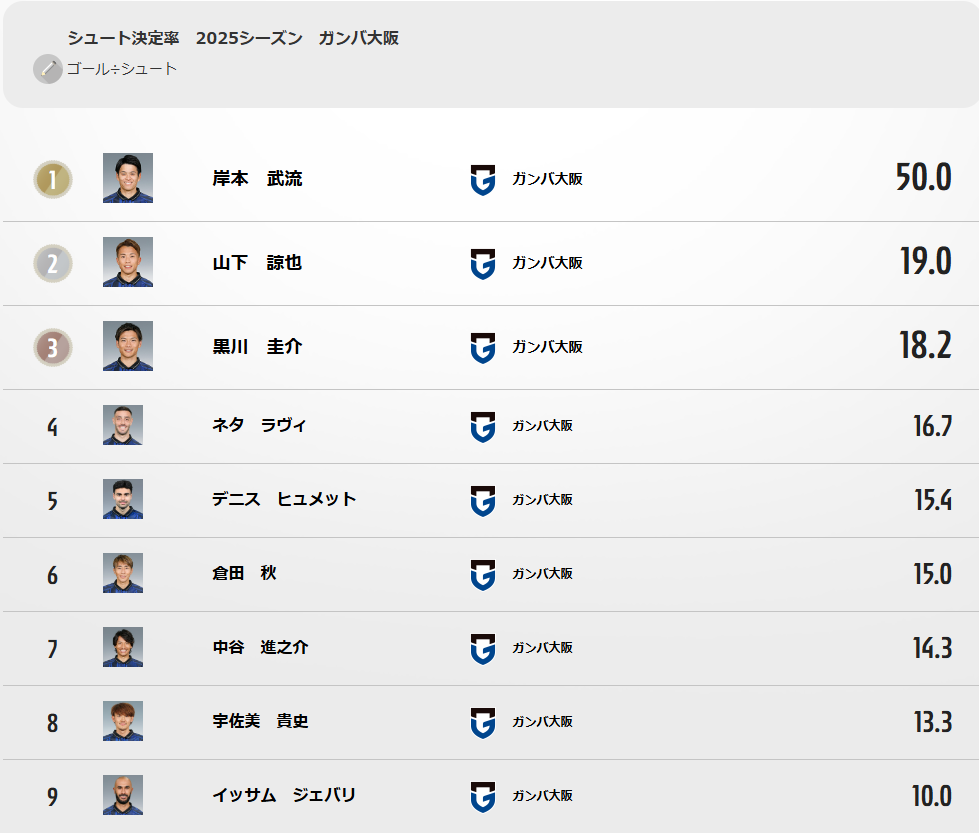Screen dimensions: 979x833
Task: Click ガンバ大阪 team name in 山下 諒也 row
Action: (x=547, y=263)
